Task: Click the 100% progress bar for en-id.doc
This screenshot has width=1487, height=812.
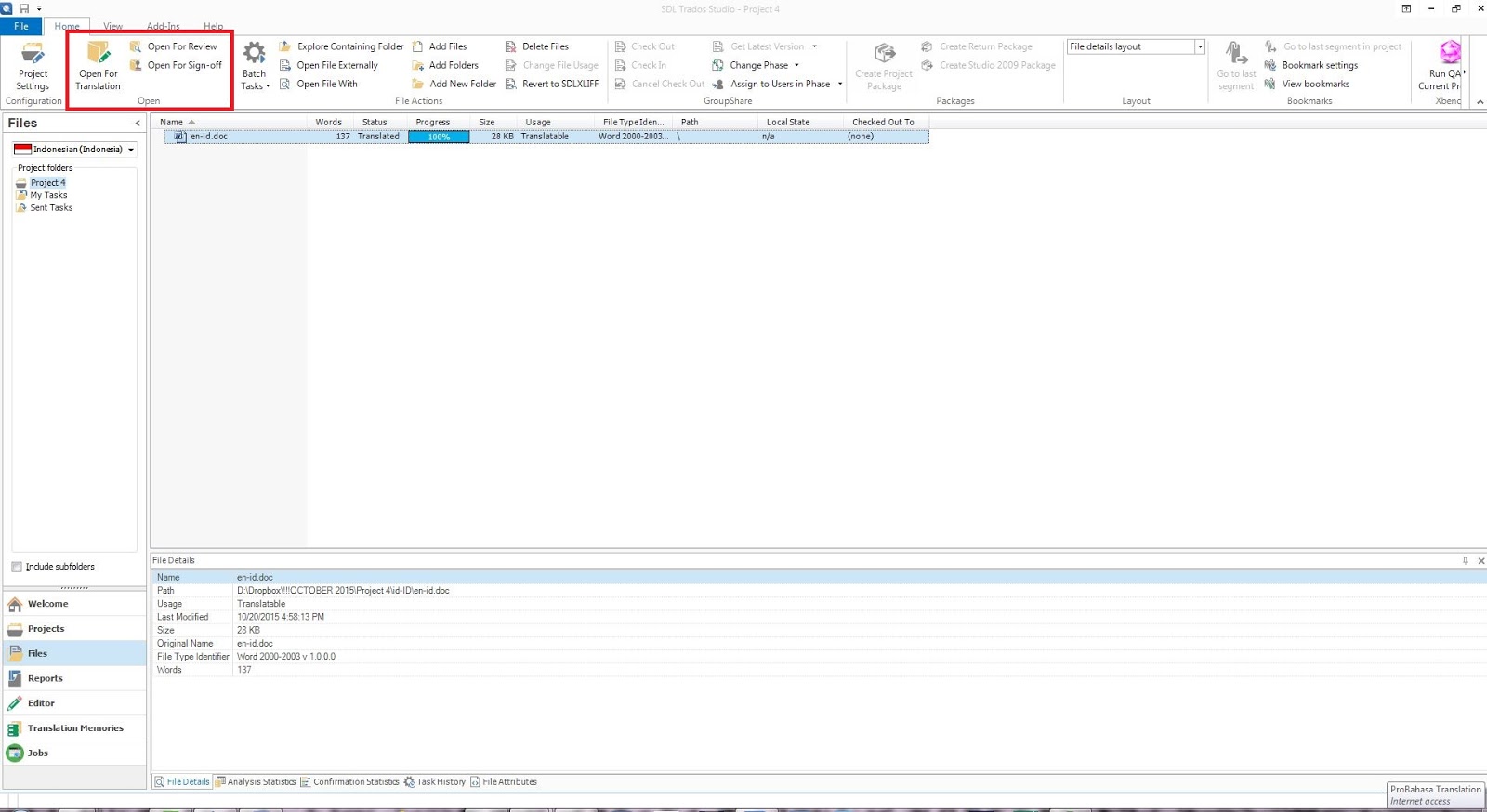Action: pos(439,137)
